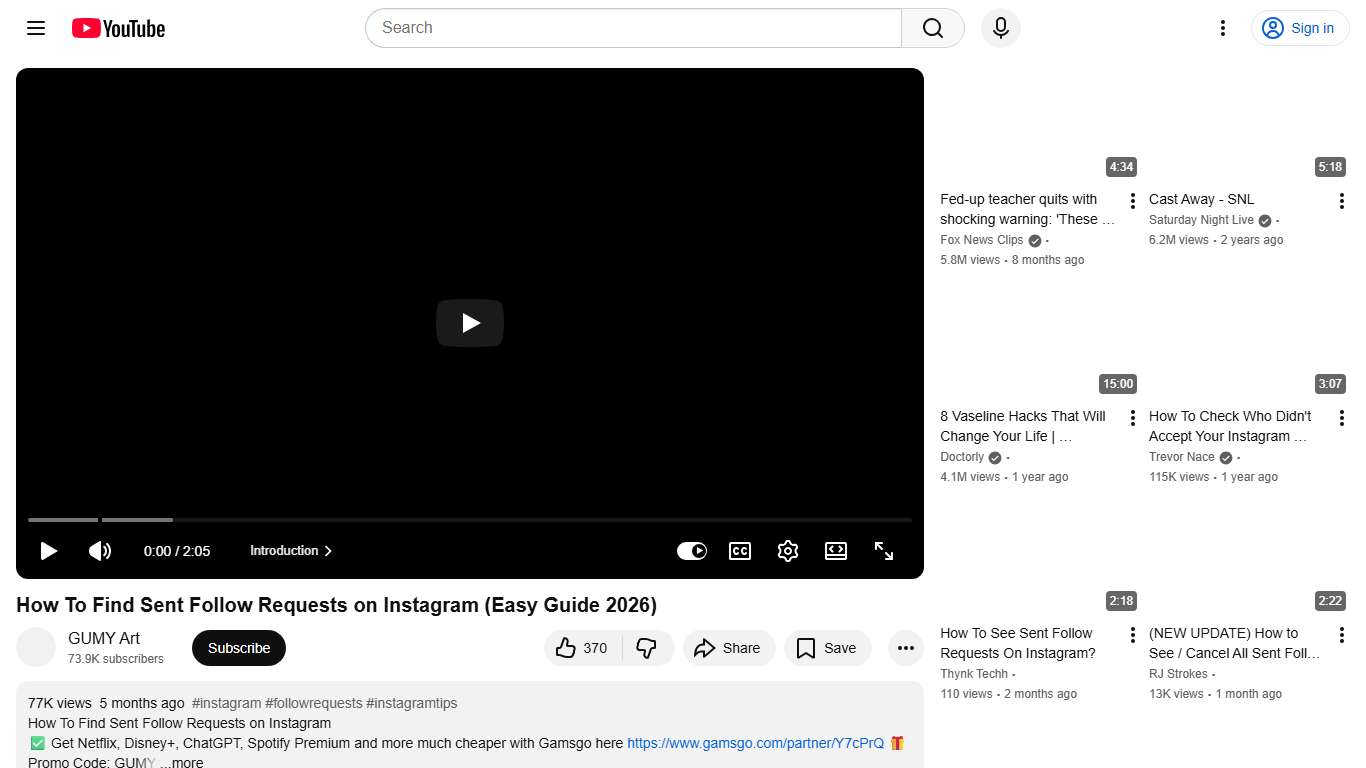Open captions with the CC icon
Screen dimensions: 1366x768
(740, 551)
